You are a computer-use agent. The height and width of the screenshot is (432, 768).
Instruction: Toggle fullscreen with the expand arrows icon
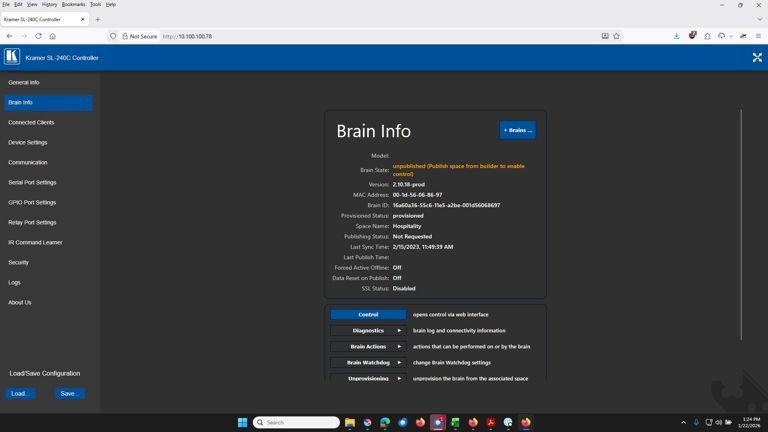click(x=757, y=57)
